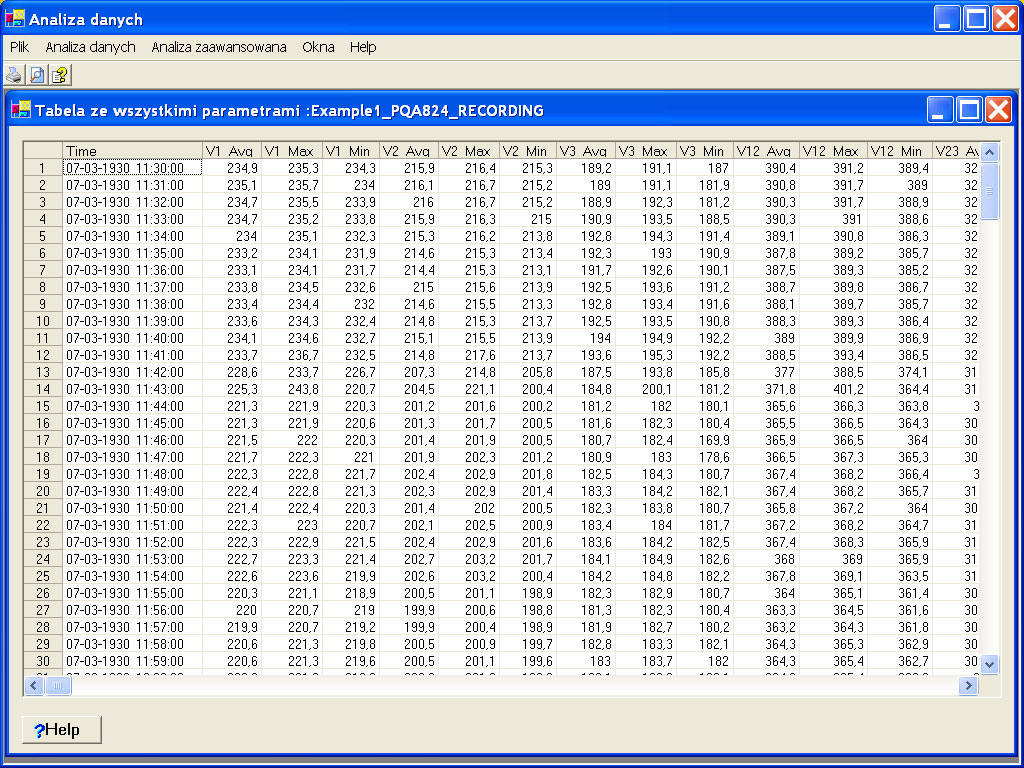Viewport: 1024px width, 768px height.
Task: Close the inner table window
Action: click(x=998, y=110)
